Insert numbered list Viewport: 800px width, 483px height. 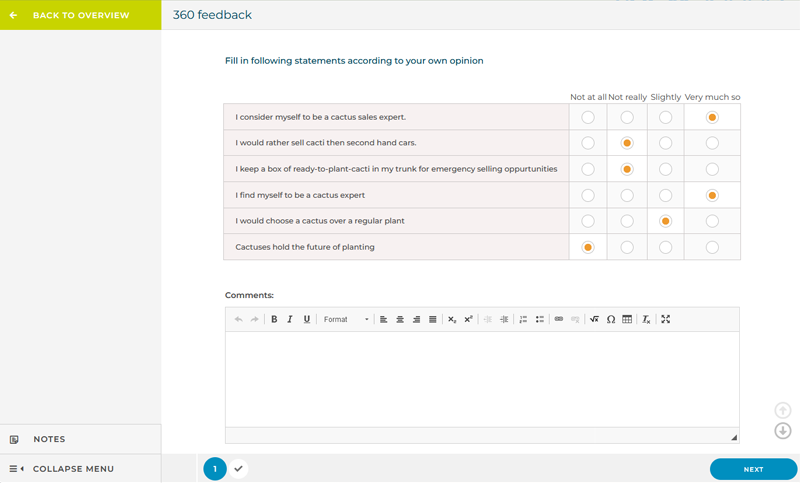(x=523, y=319)
